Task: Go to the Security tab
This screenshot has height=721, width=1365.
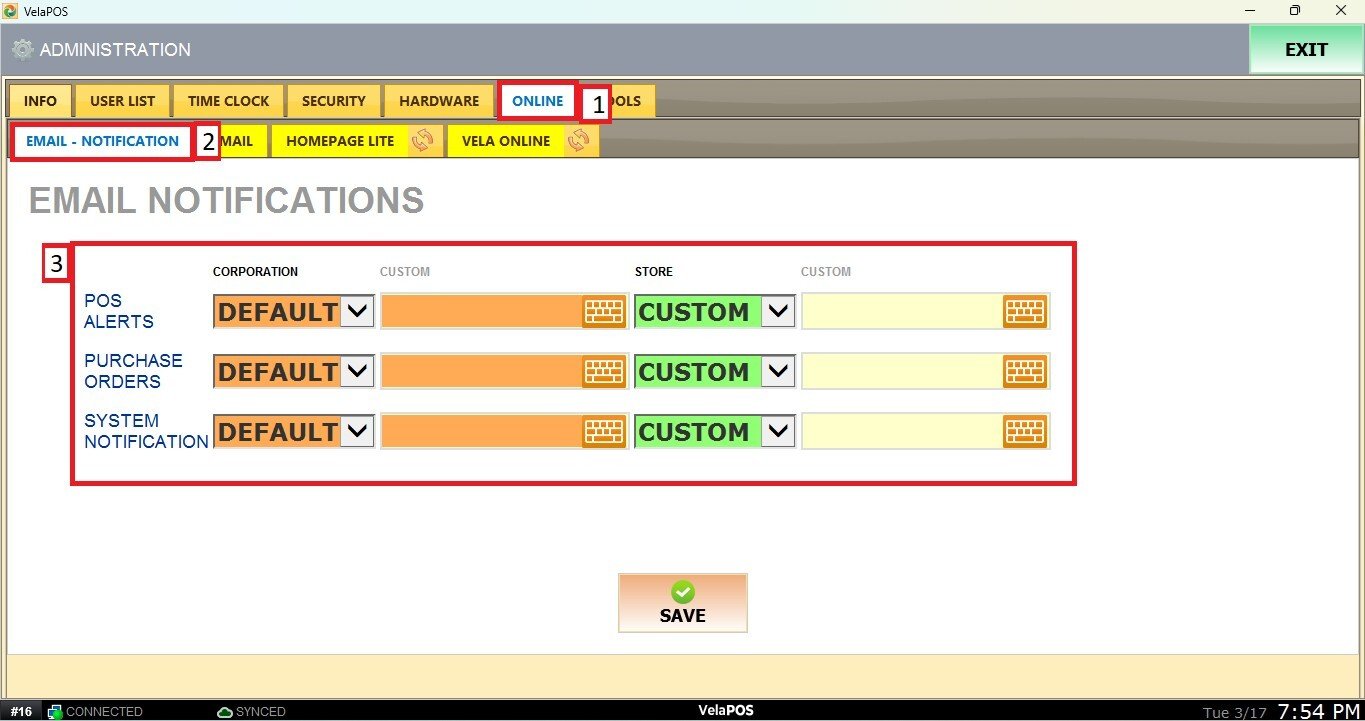Action: [x=334, y=101]
